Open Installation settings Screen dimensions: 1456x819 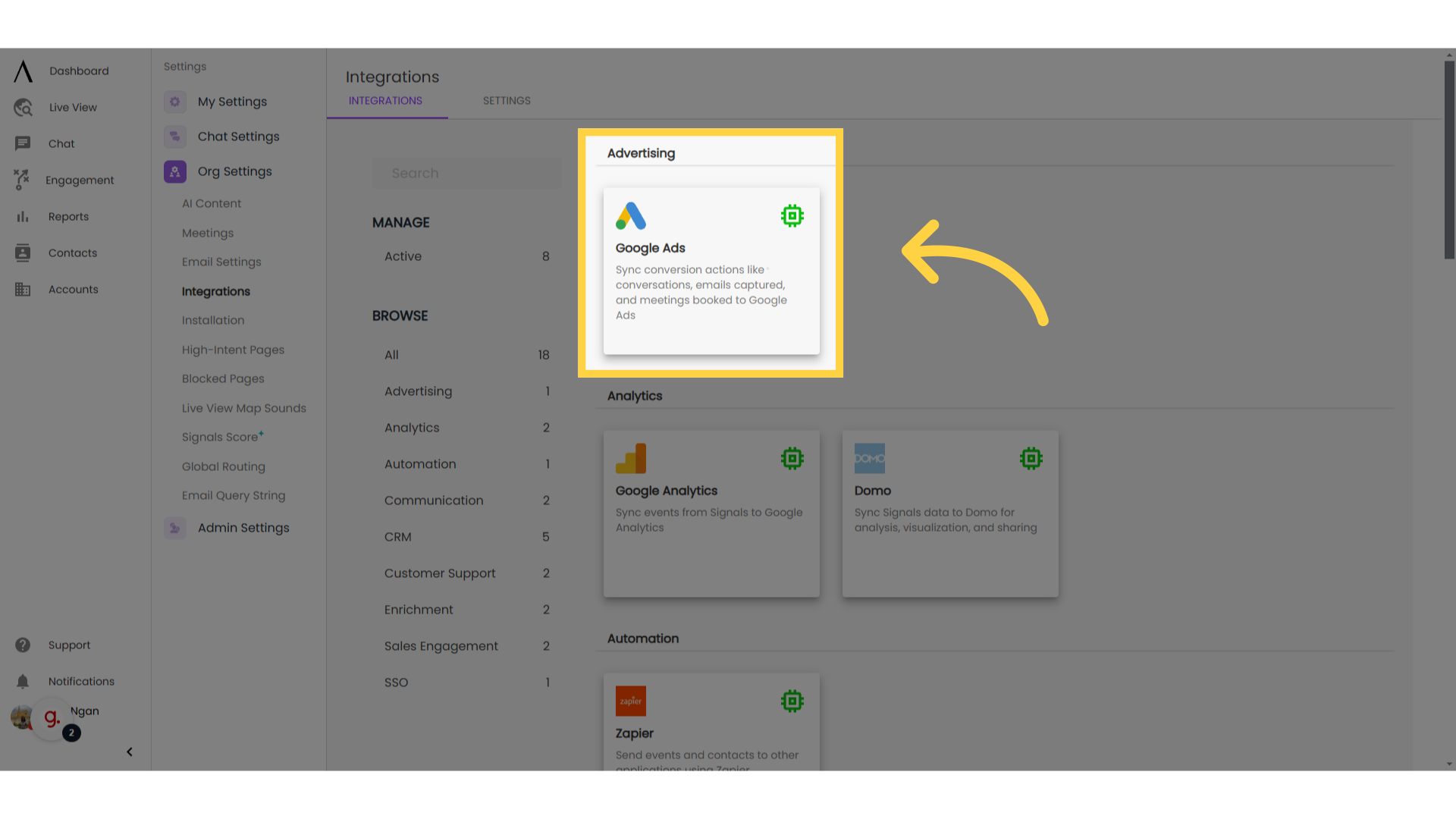pos(213,320)
